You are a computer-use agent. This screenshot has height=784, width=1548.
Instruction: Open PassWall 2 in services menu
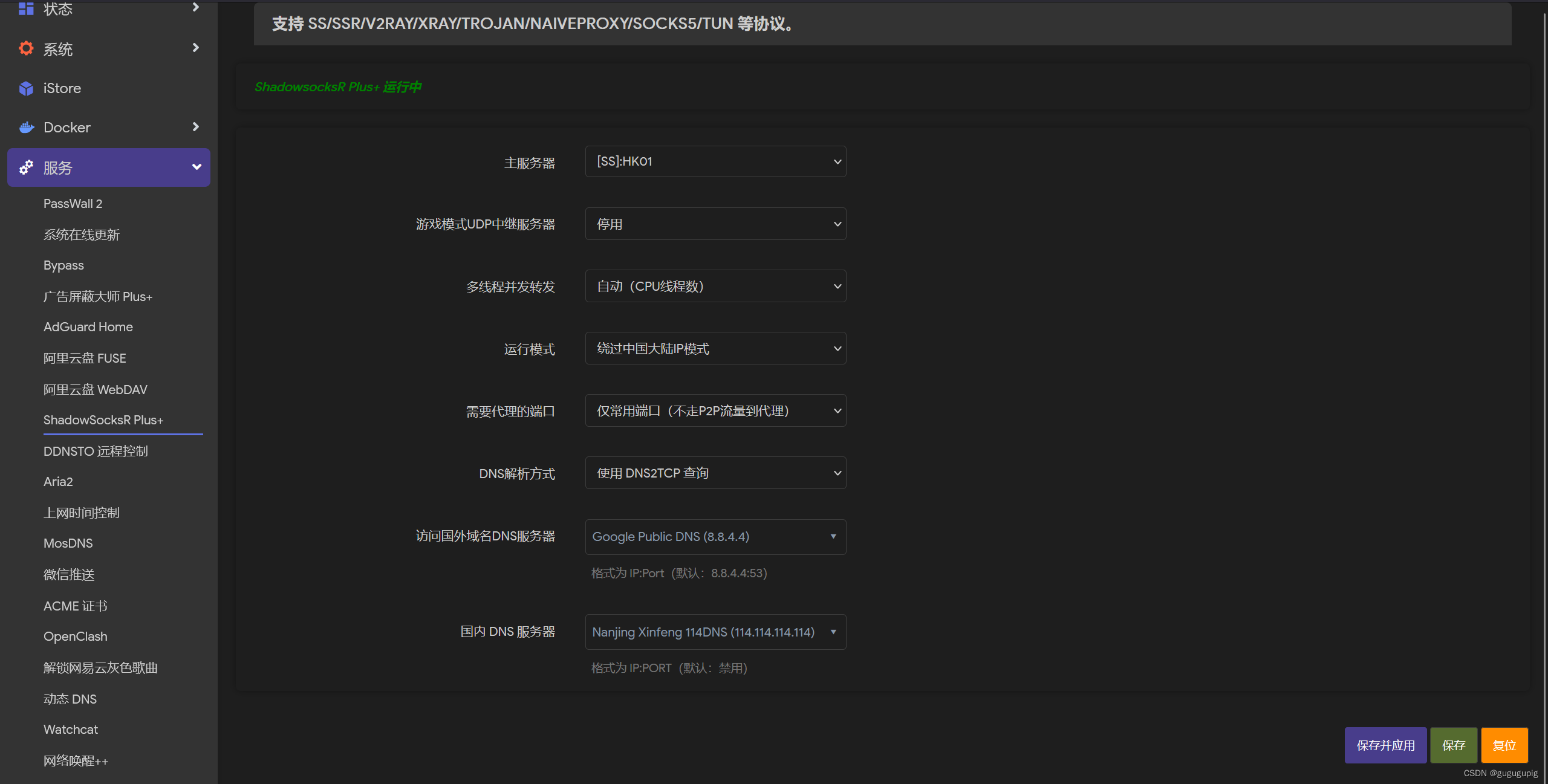[73, 204]
